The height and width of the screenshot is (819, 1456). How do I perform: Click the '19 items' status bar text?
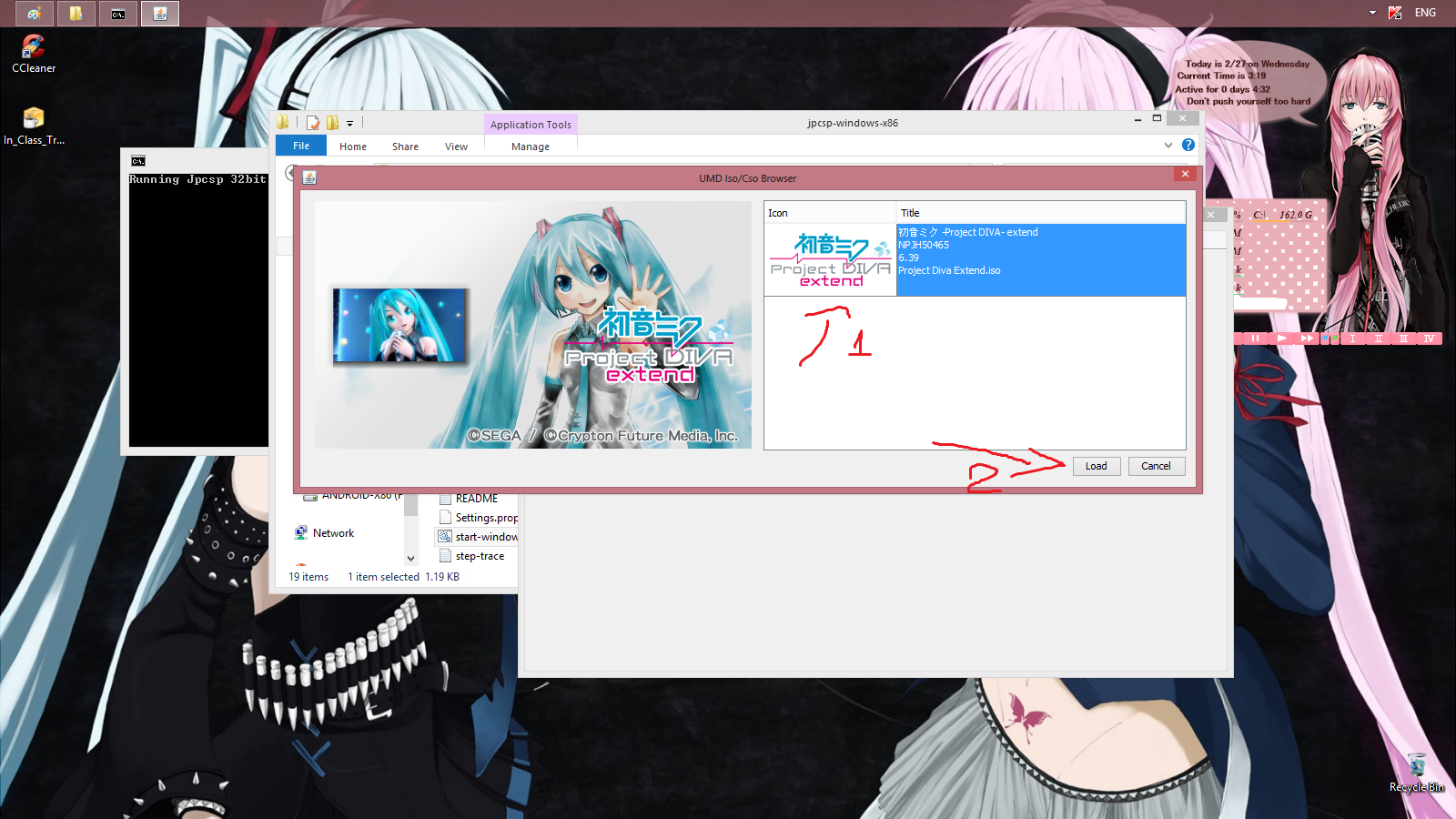point(308,577)
